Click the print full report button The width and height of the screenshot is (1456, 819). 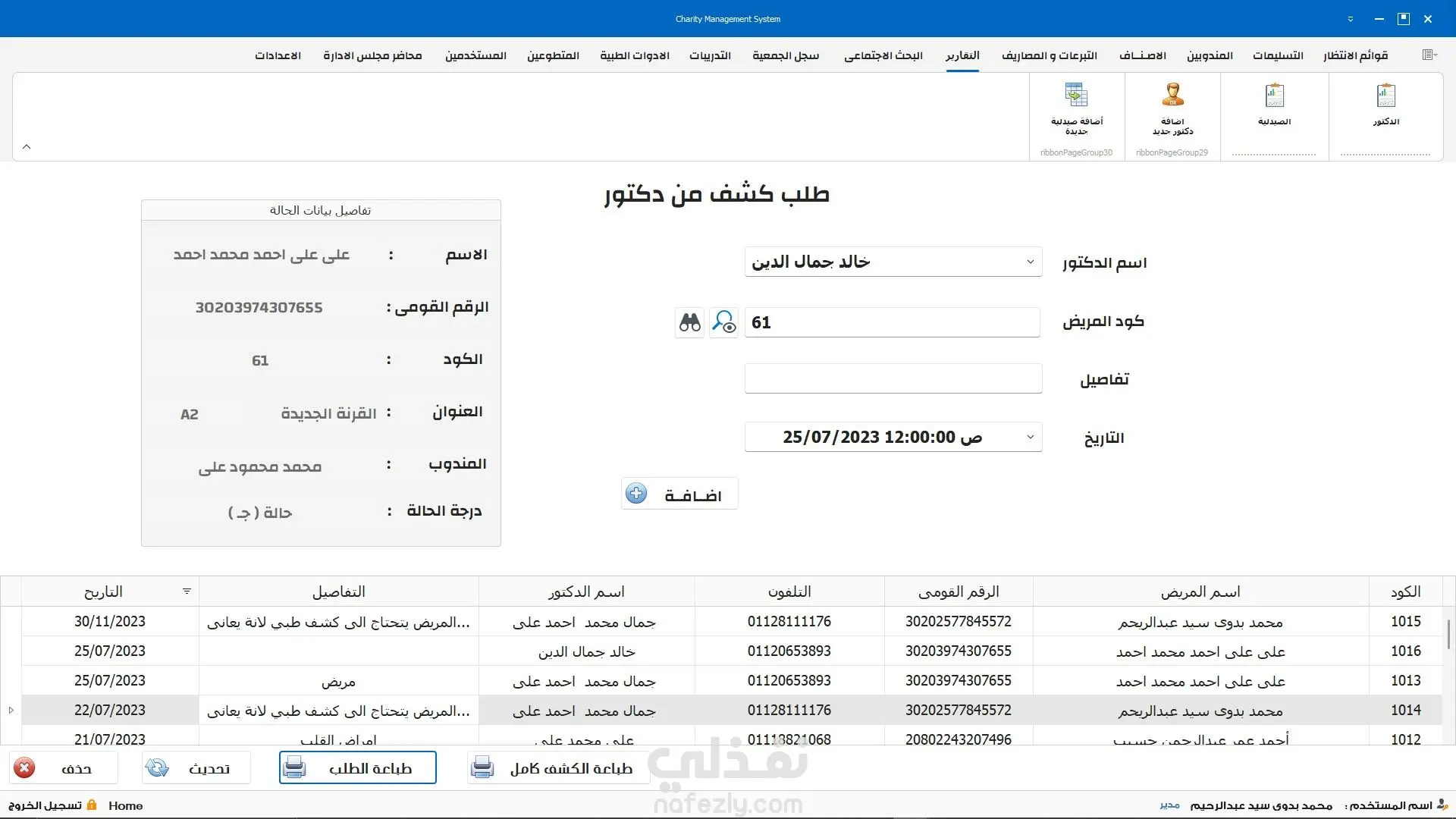[558, 768]
